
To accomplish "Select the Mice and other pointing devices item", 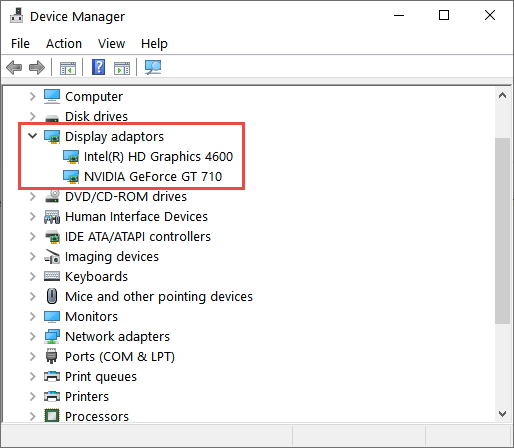I will tap(159, 296).
